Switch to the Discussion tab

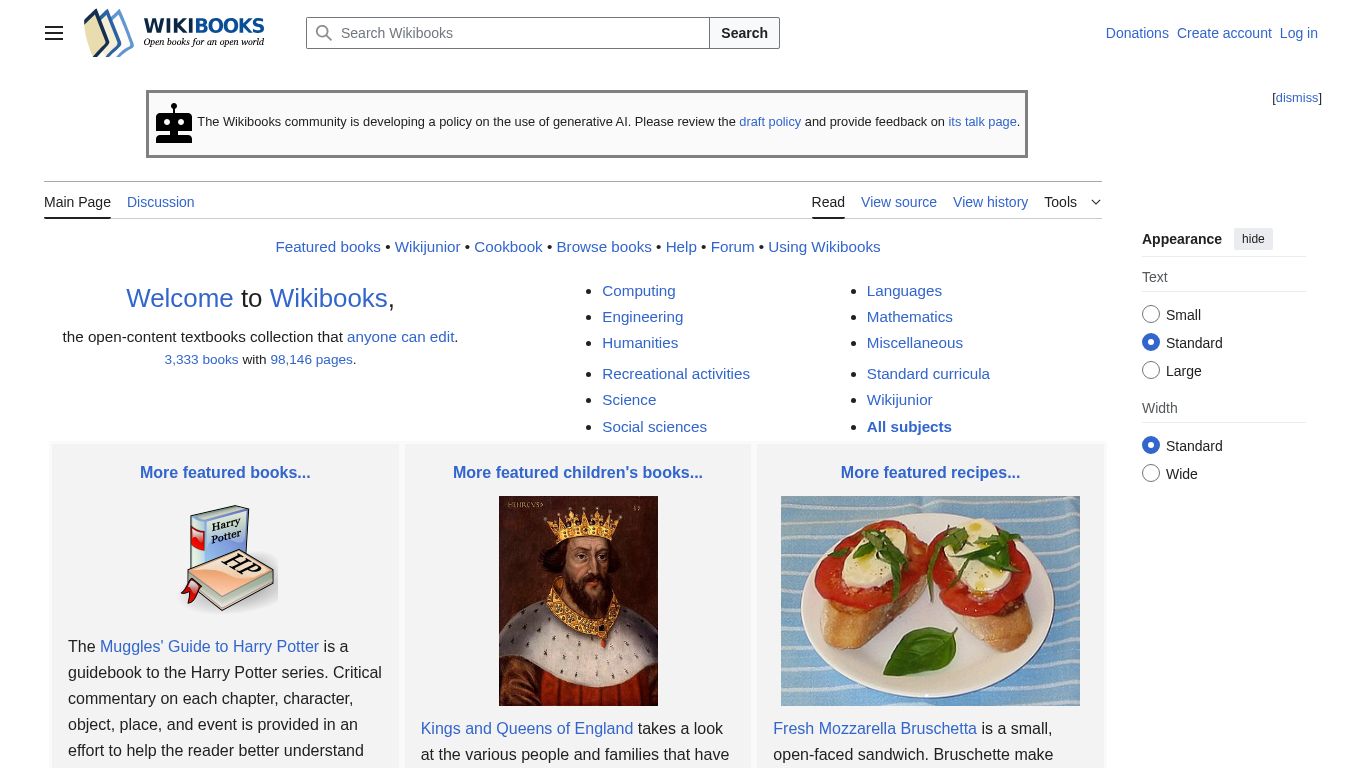tap(160, 202)
